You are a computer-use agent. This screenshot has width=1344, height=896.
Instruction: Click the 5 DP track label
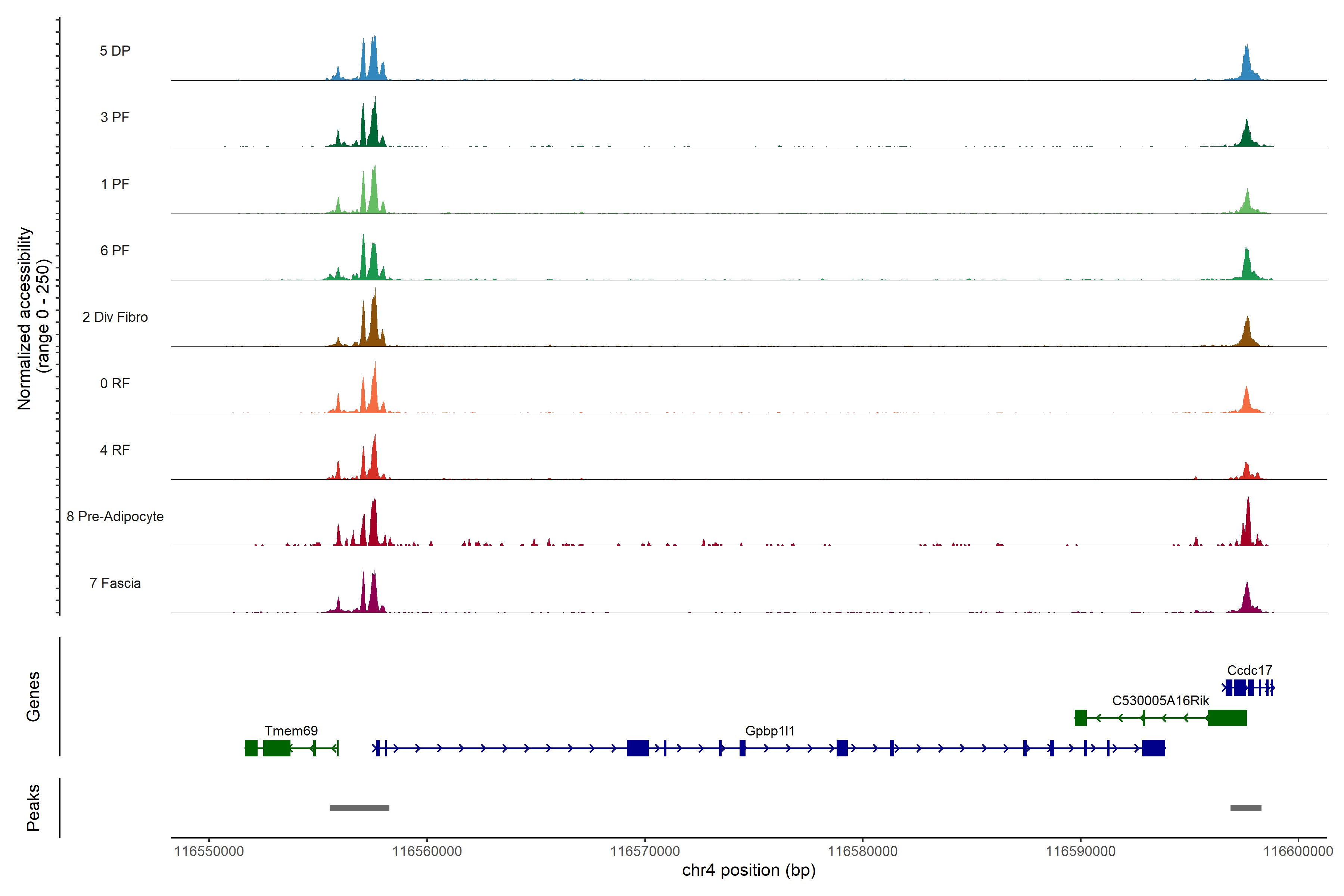115,51
